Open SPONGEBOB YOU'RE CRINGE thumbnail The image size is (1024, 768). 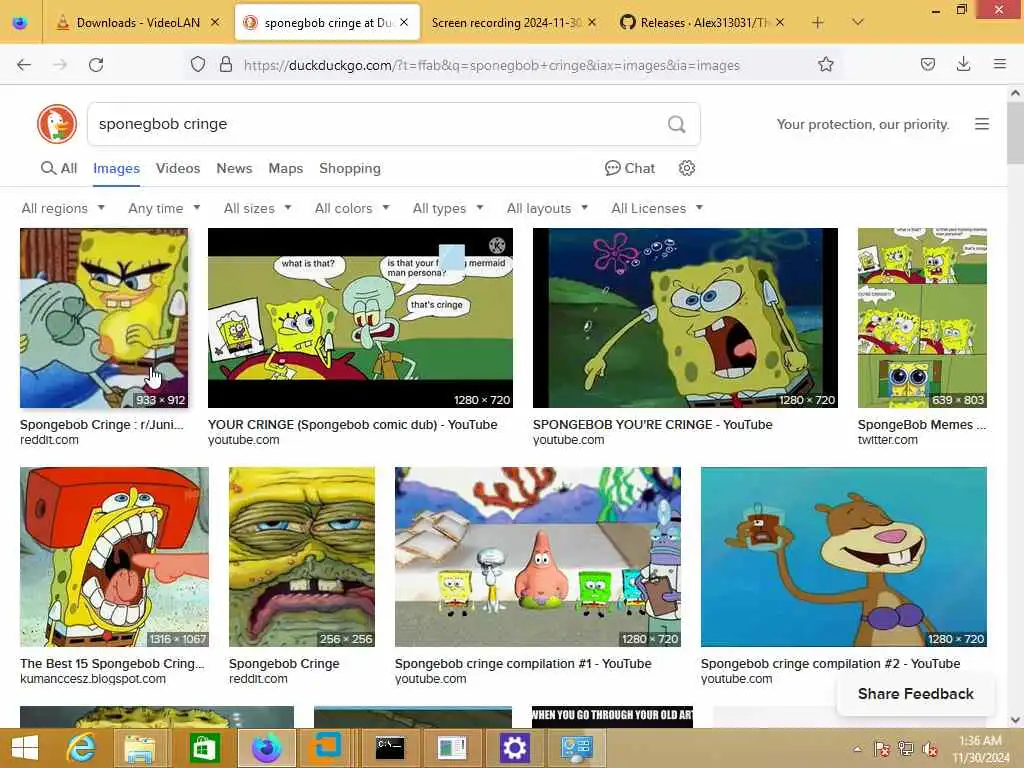[x=685, y=318]
